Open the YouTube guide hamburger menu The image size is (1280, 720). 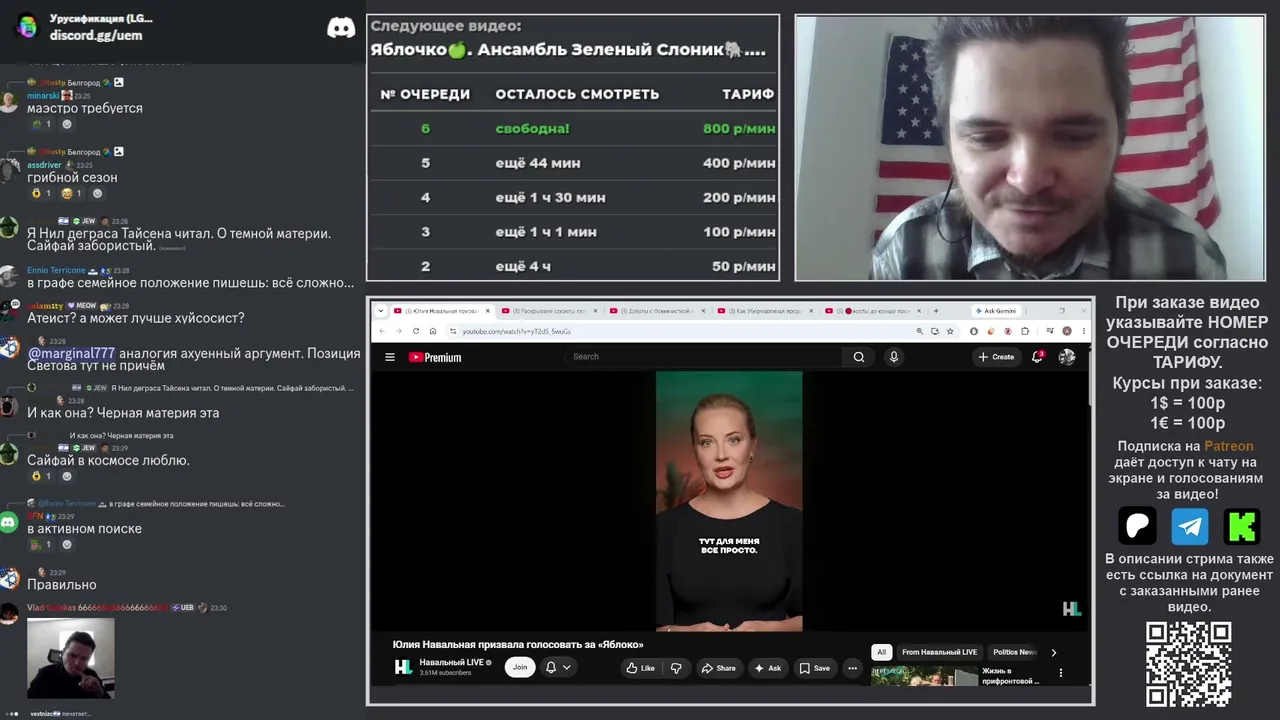tap(390, 357)
